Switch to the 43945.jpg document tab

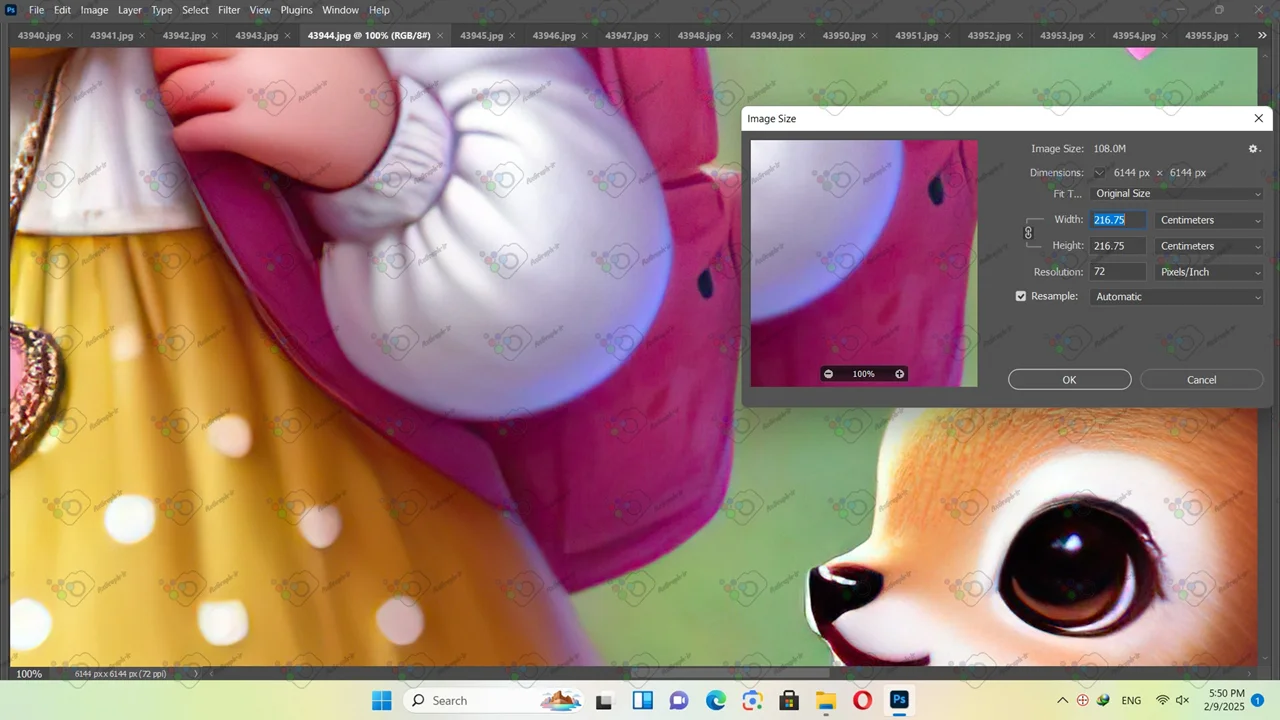(x=481, y=36)
